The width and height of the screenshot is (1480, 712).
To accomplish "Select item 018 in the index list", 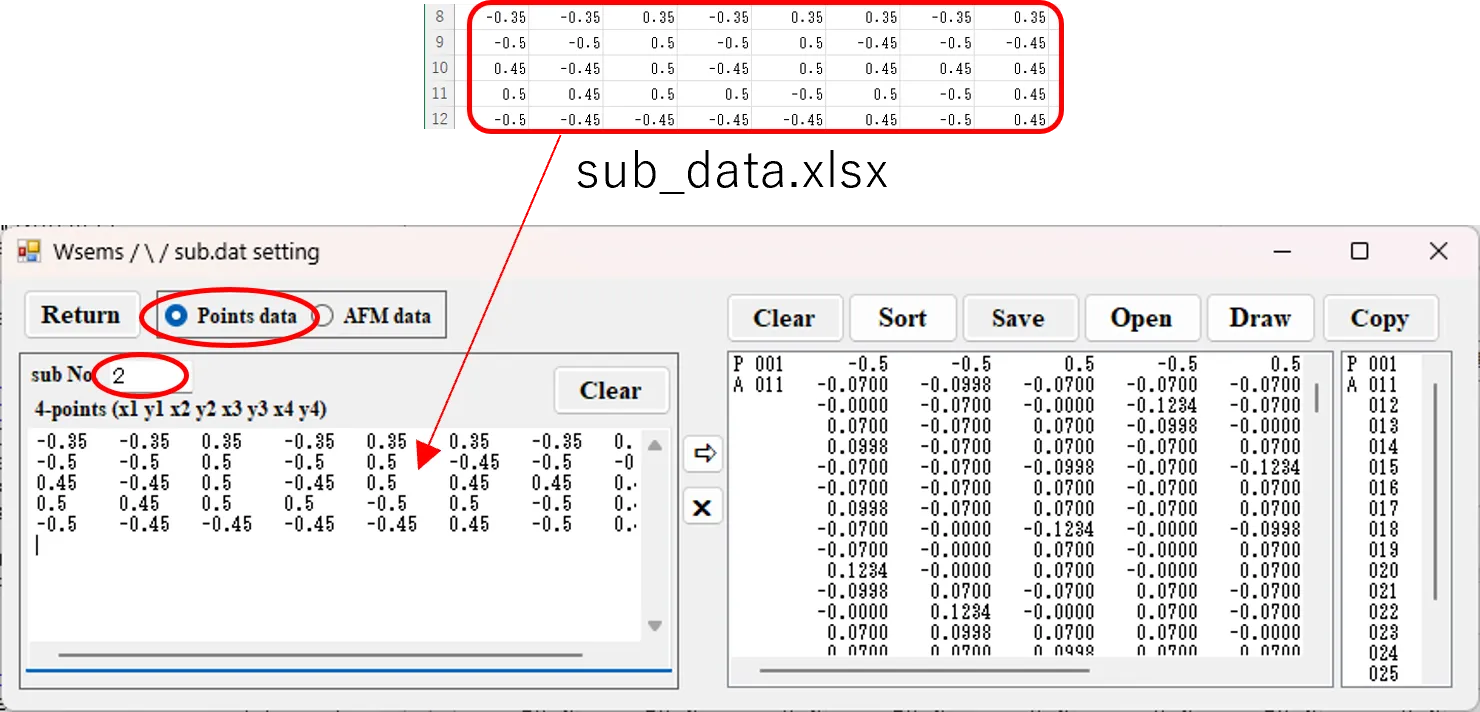I will point(1383,529).
